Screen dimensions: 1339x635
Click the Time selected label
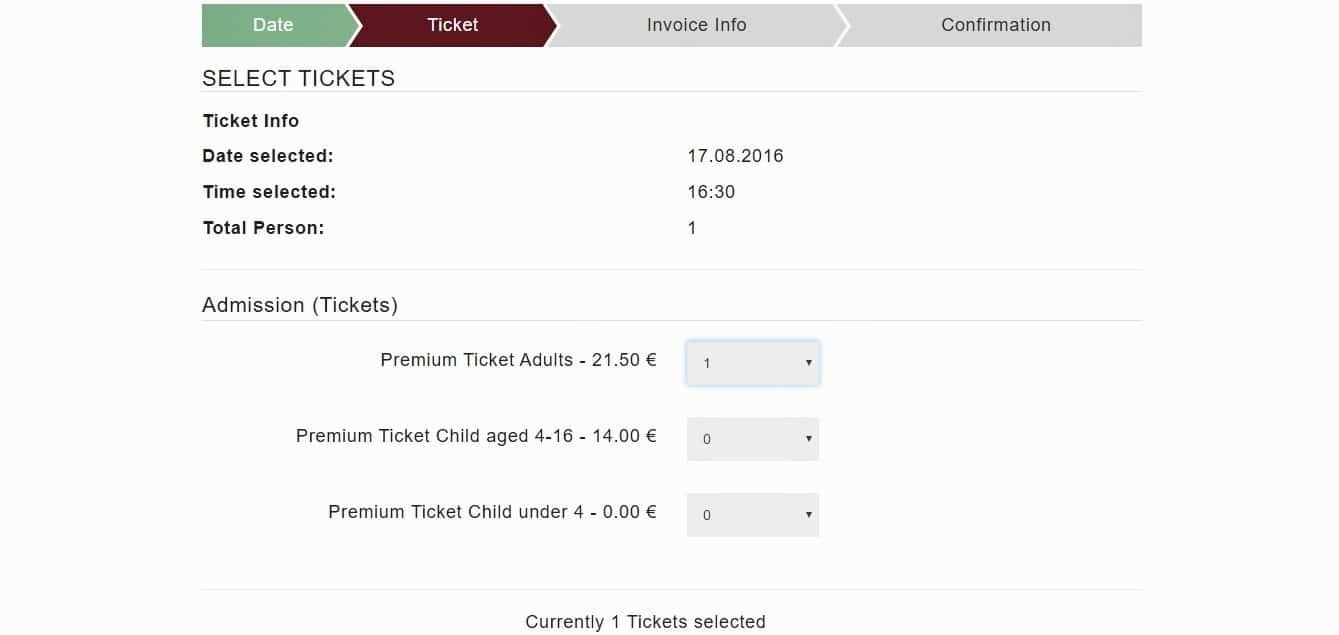269,192
